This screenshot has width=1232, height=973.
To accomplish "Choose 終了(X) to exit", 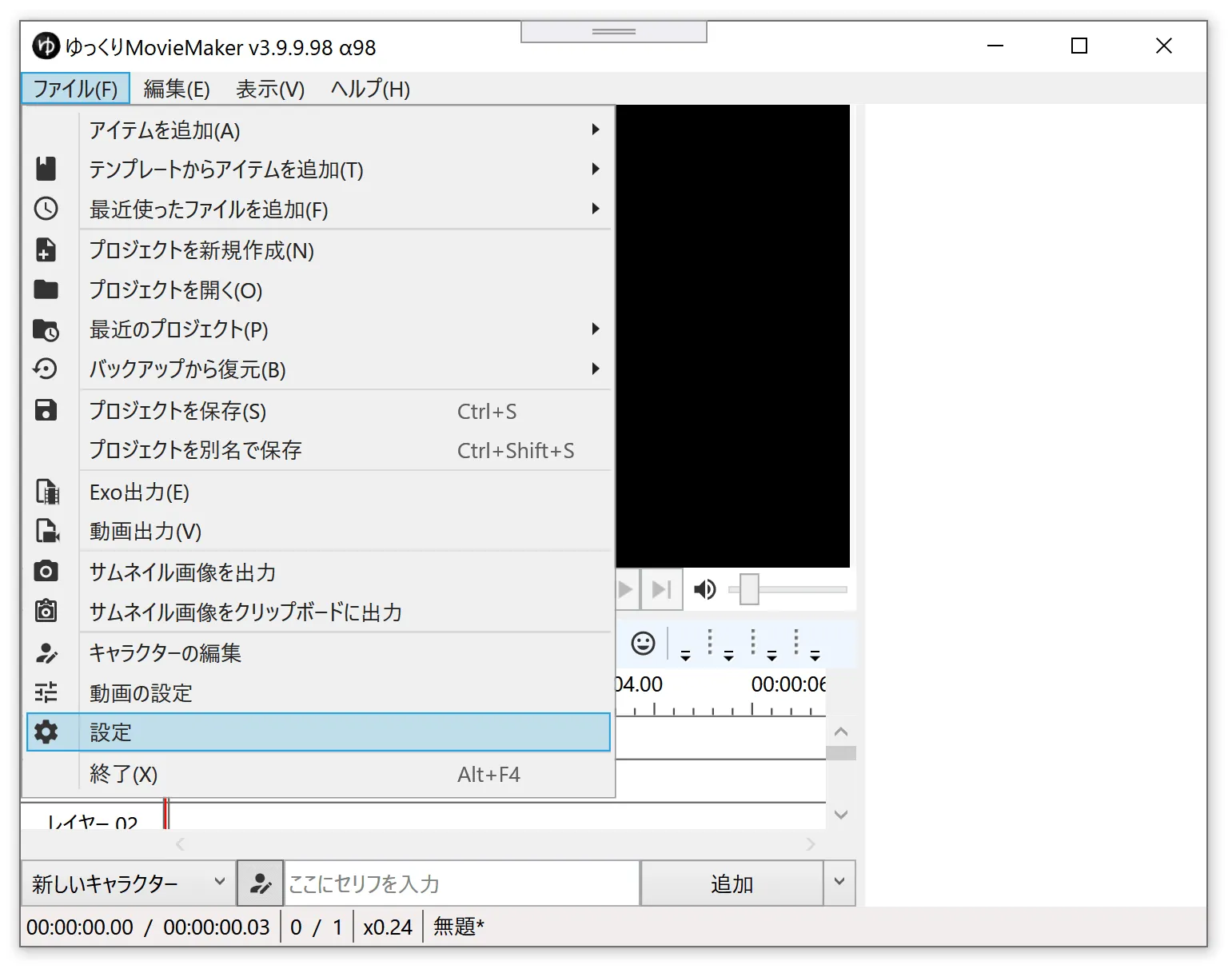I will [318, 774].
